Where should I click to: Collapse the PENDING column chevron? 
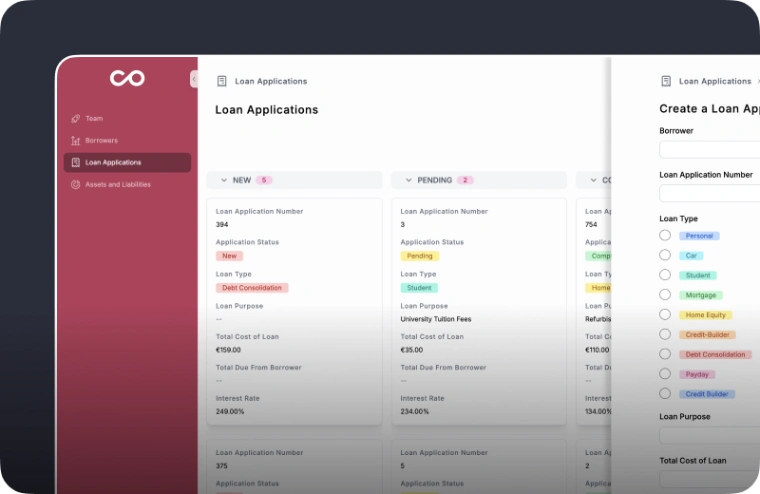pos(408,180)
